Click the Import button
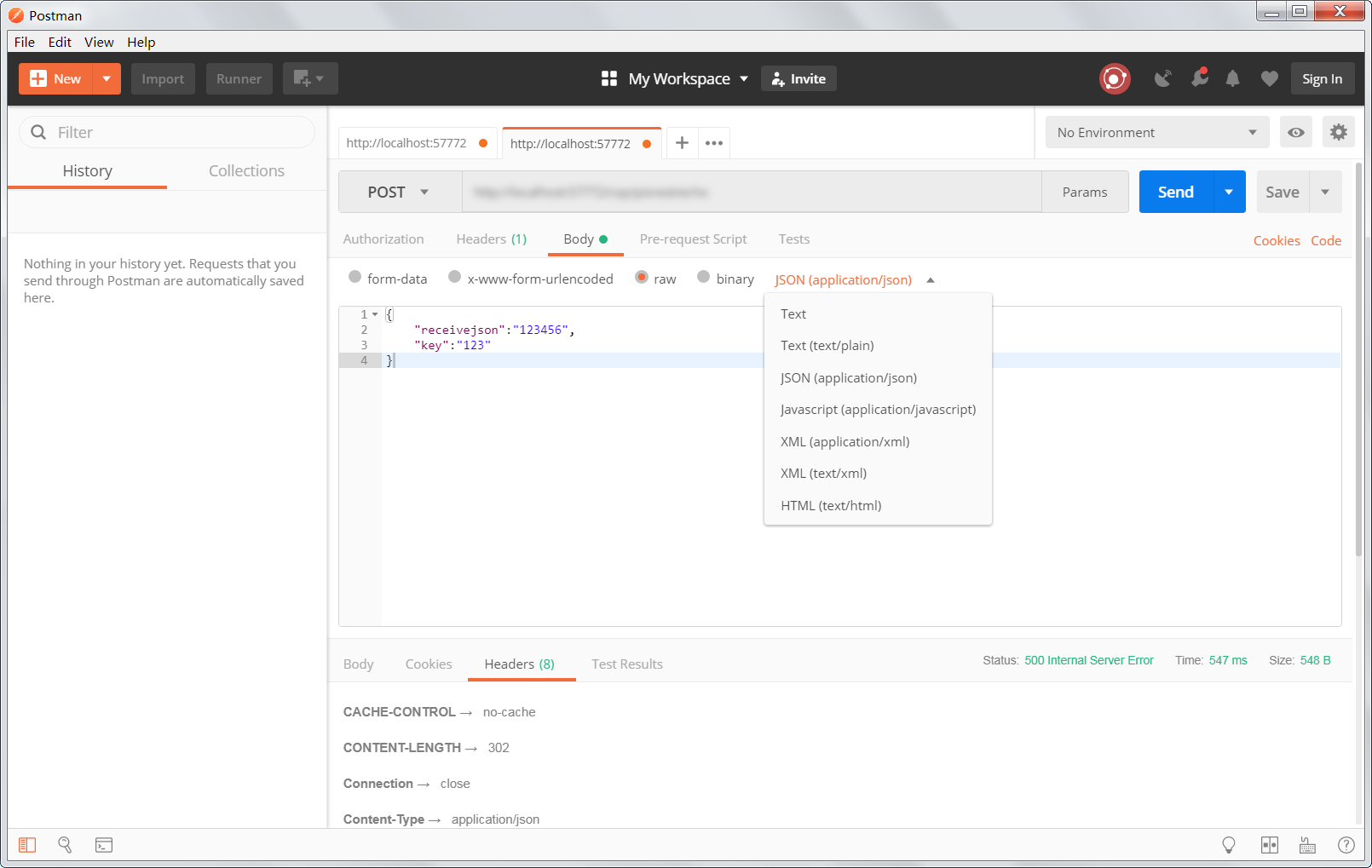 163,78
